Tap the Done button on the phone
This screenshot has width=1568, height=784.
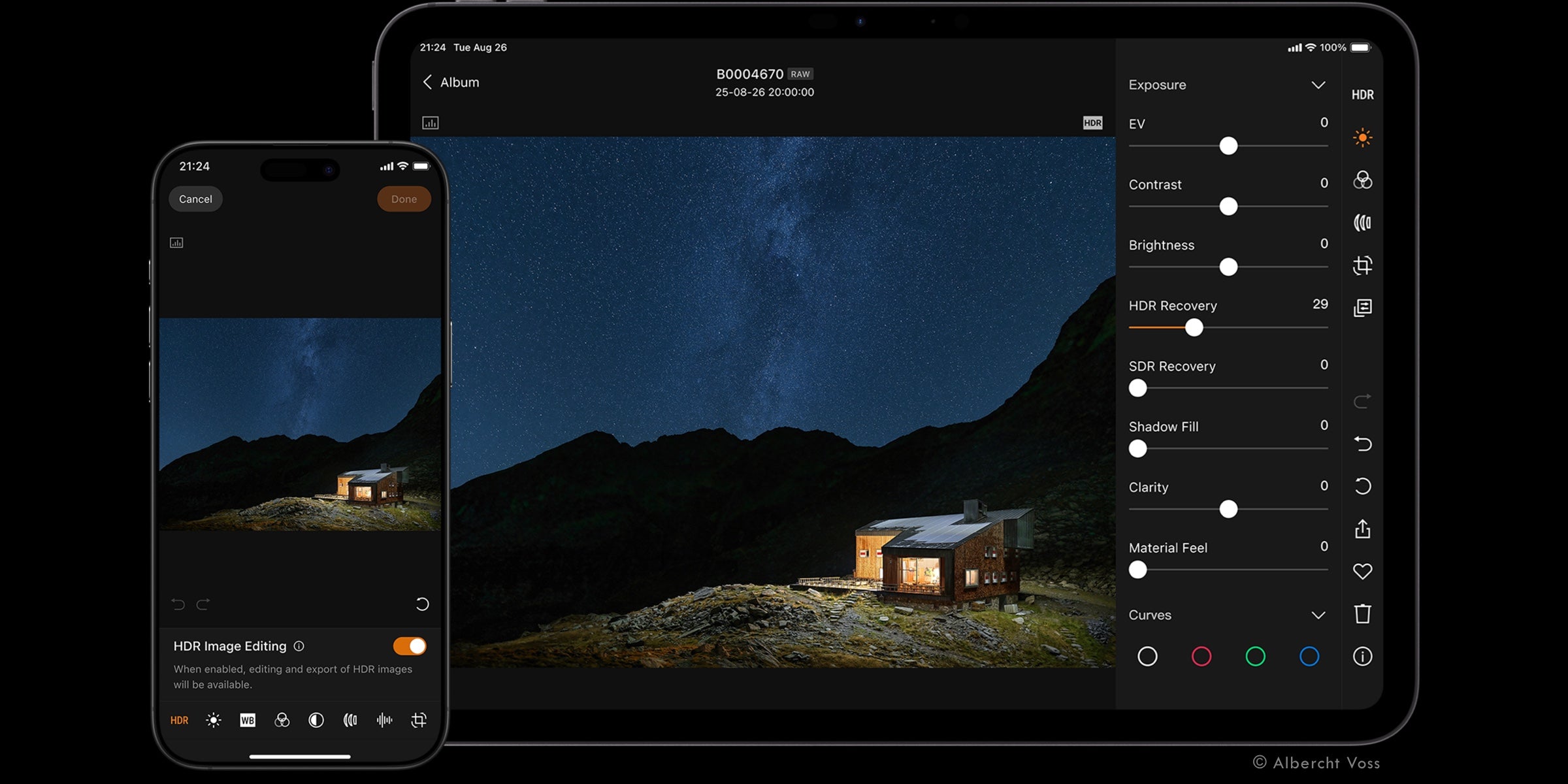[x=404, y=199]
